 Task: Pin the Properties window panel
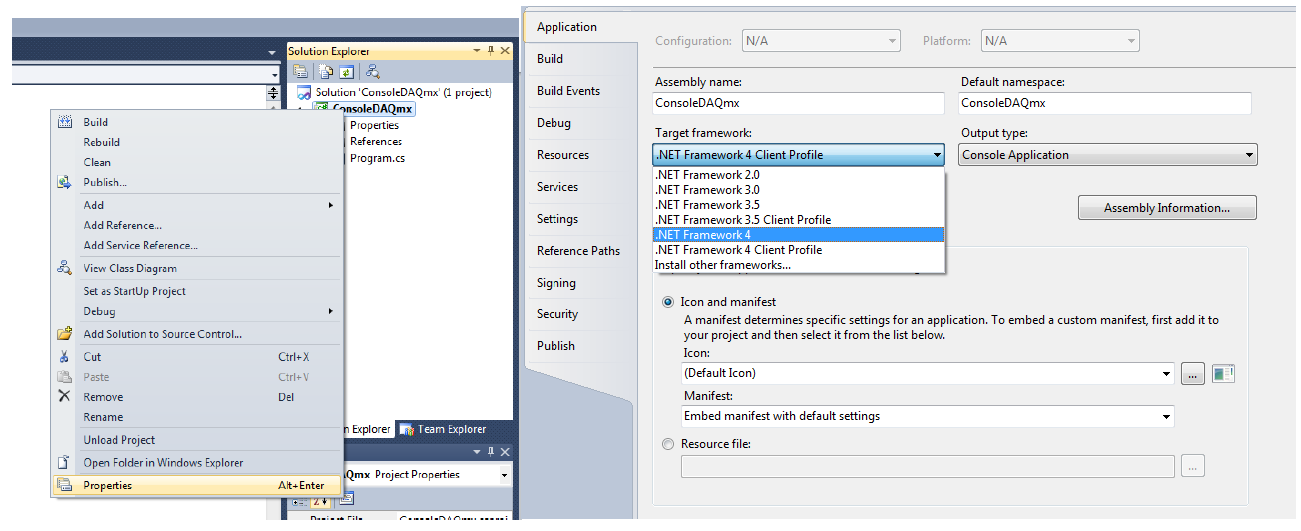pos(491,452)
